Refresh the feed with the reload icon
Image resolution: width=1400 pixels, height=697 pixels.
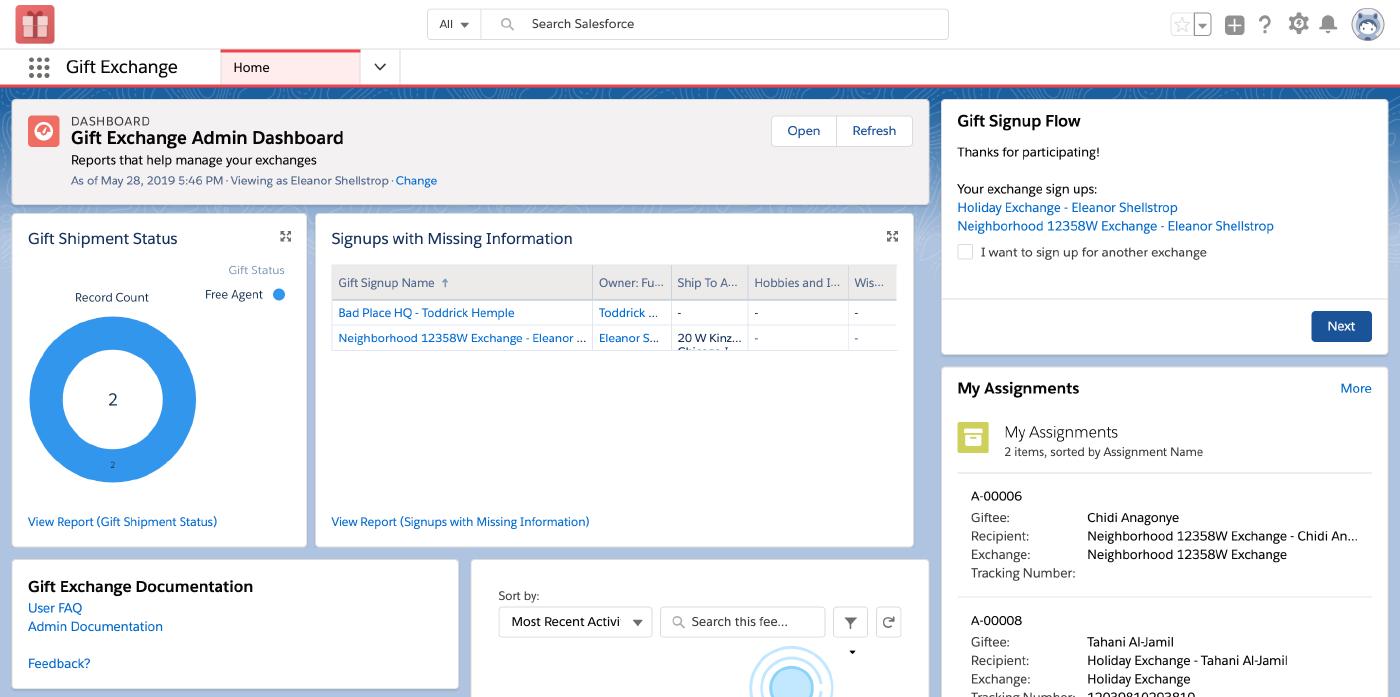pos(888,622)
